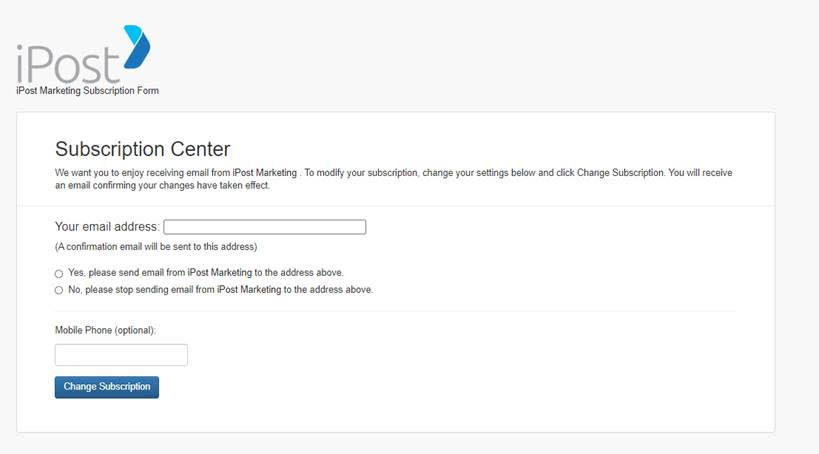Click the Change Subscription button
This screenshot has height=454, width=819.
pos(107,387)
